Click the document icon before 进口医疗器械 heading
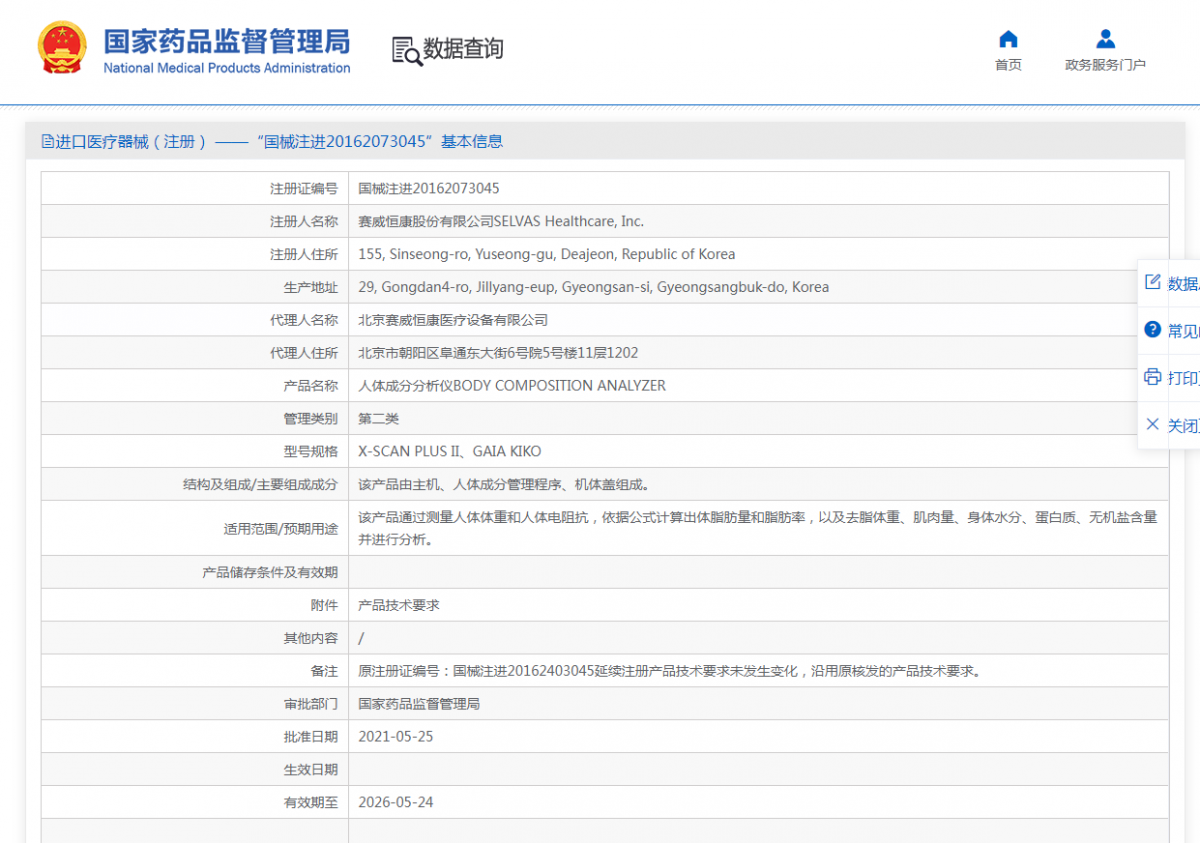 click(47, 142)
